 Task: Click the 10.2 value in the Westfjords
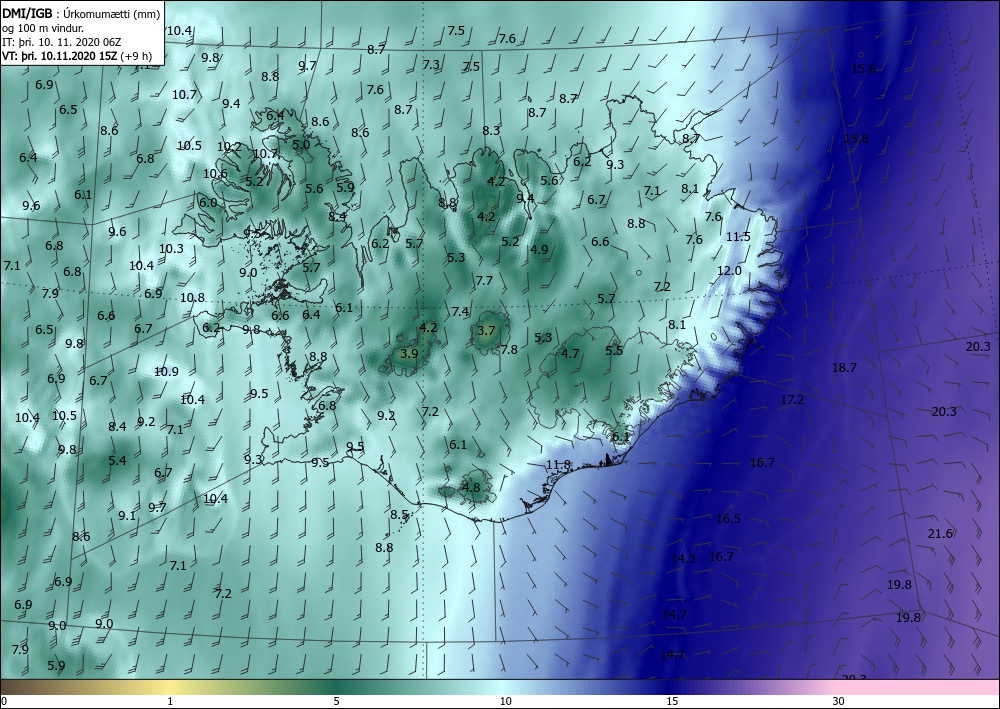(x=230, y=147)
